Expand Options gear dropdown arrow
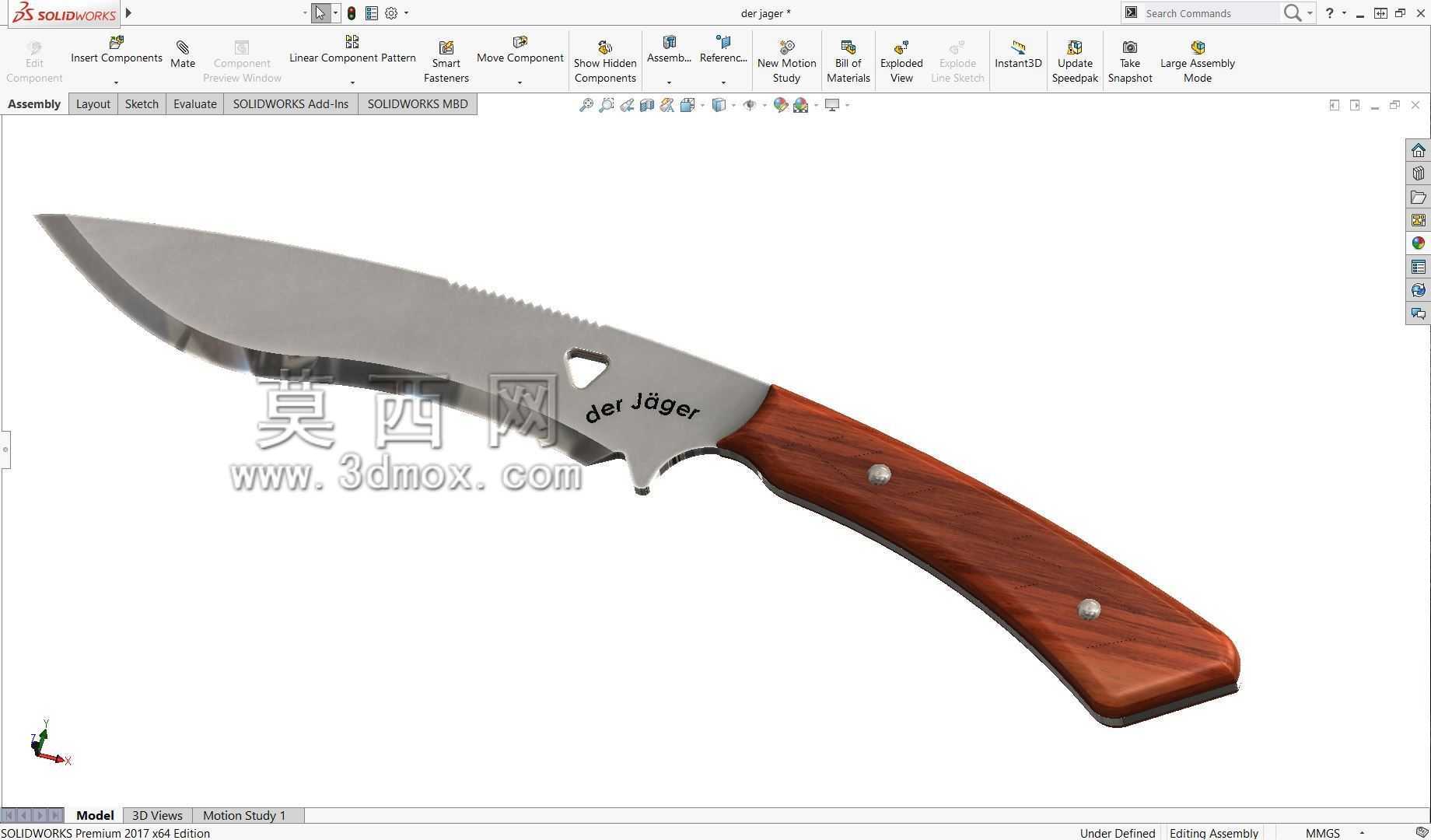Image resolution: width=1431 pixels, height=840 pixels. tap(406, 13)
